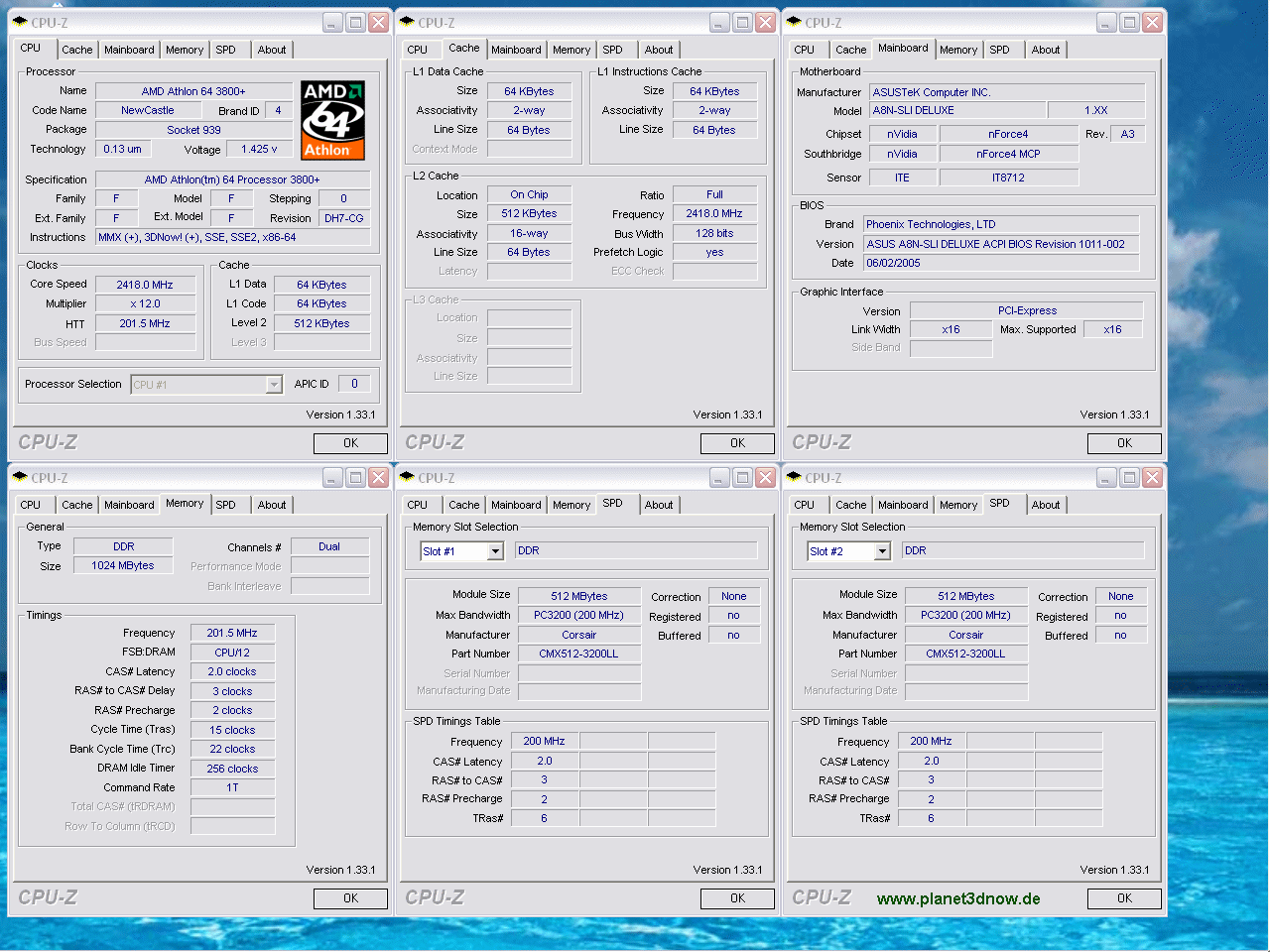
Task: Click the BIOS Brand "Phoenix Technologies, LTD"
Action: 1001,224
